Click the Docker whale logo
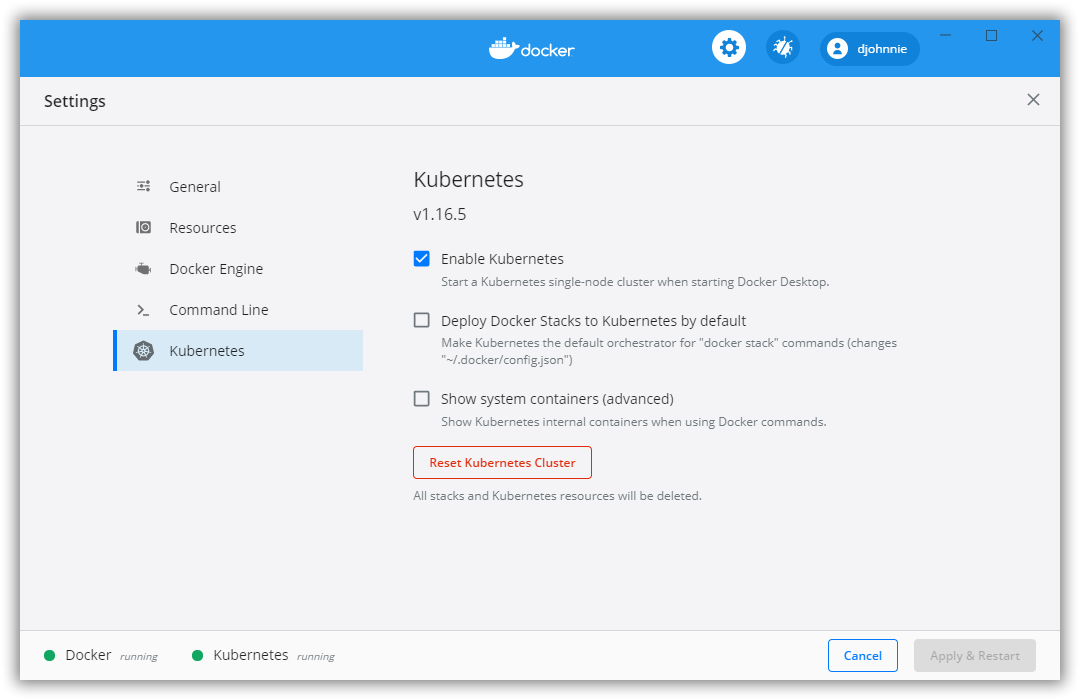 coord(503,48)
